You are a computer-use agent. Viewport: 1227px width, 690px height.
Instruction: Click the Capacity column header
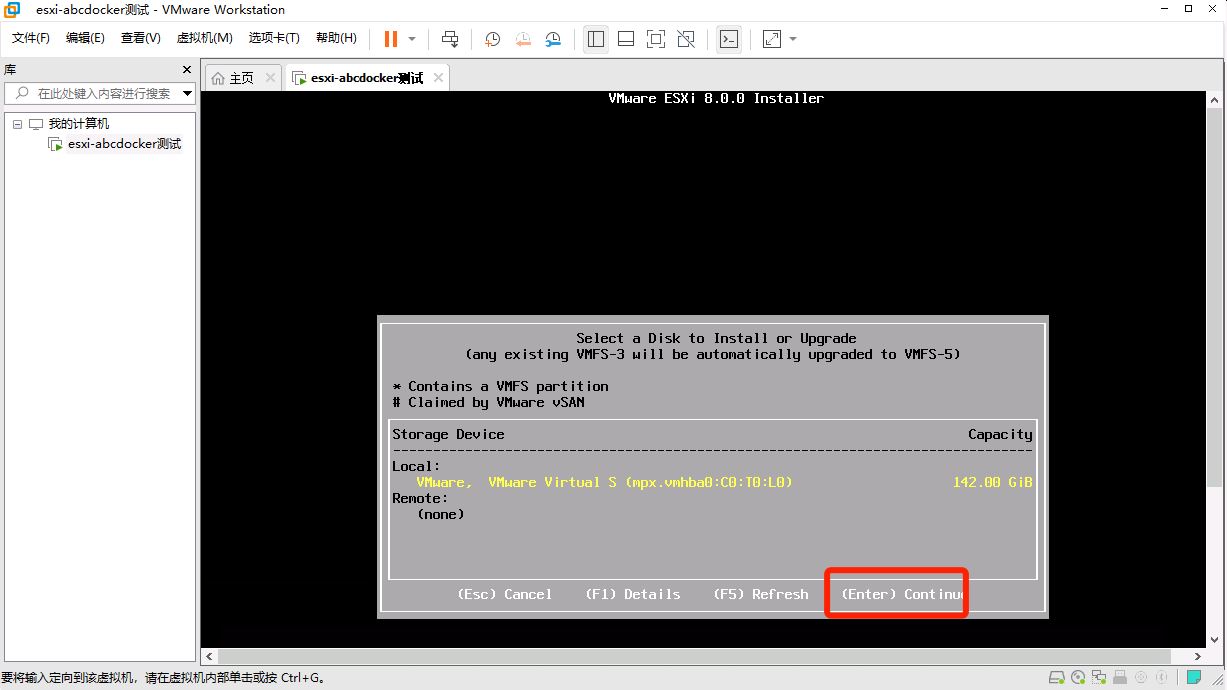(x=1000, y=434)
